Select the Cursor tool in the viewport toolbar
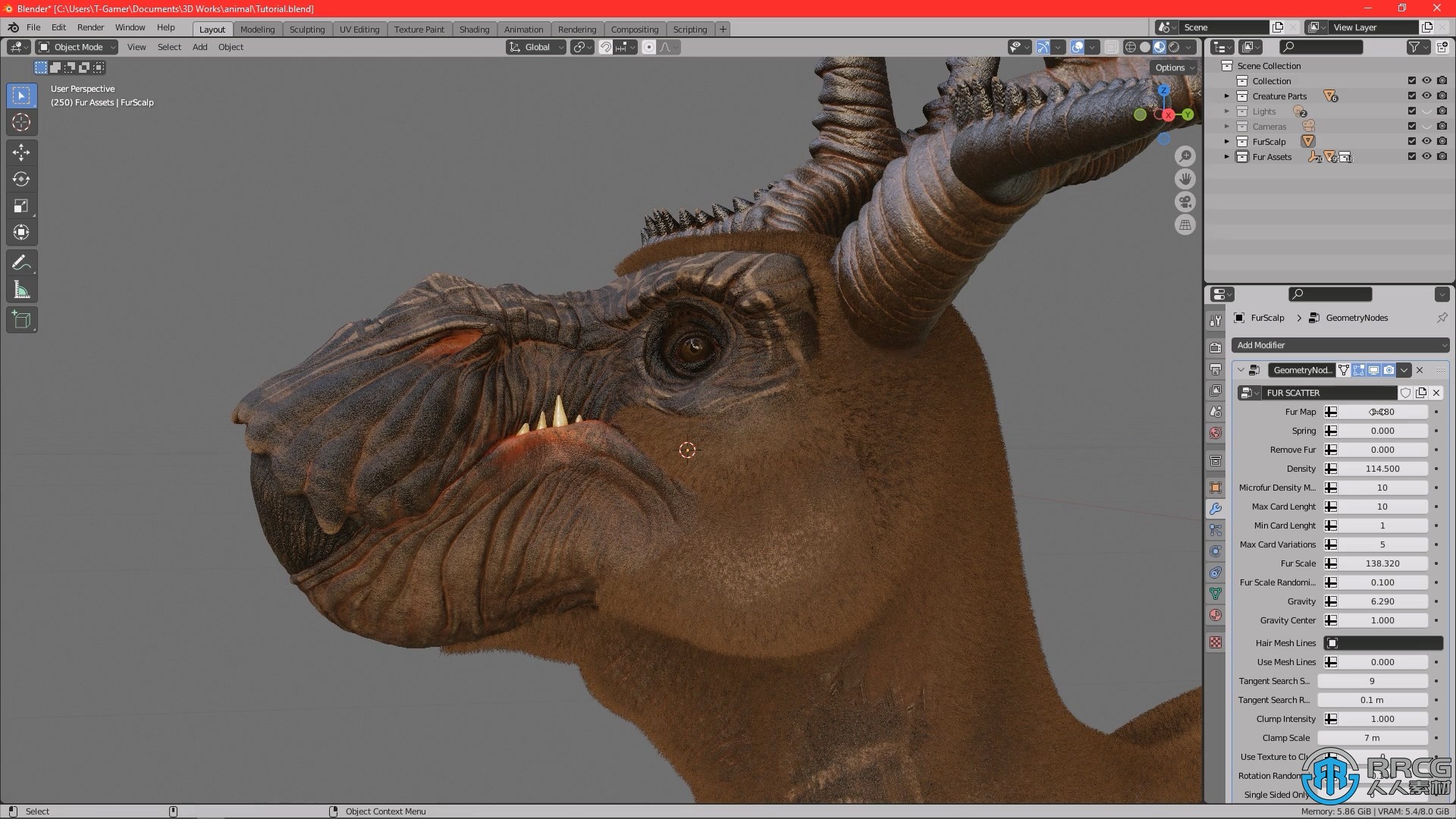This screenshot has height=819, width=1456. click(x=21, y=122)
